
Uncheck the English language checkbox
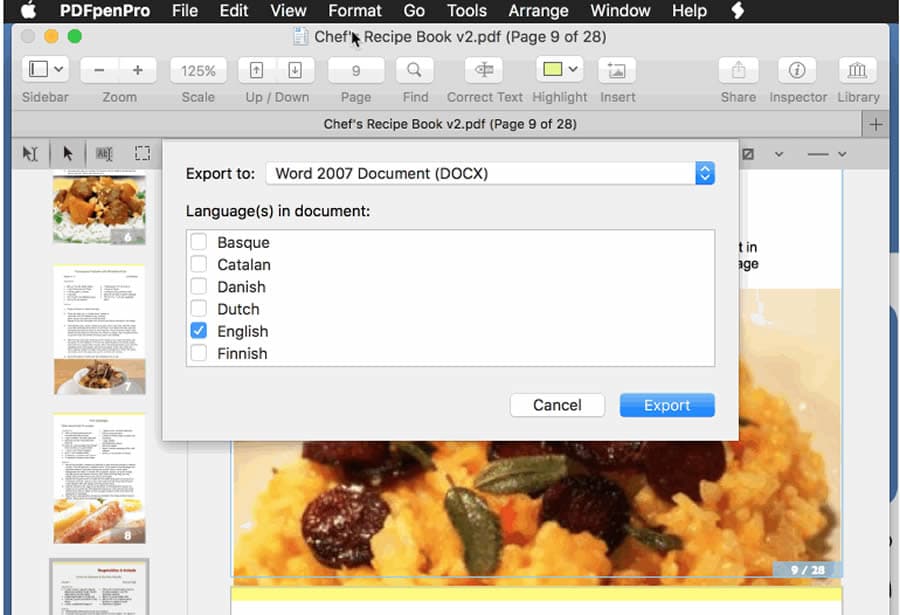pos(199,331)
